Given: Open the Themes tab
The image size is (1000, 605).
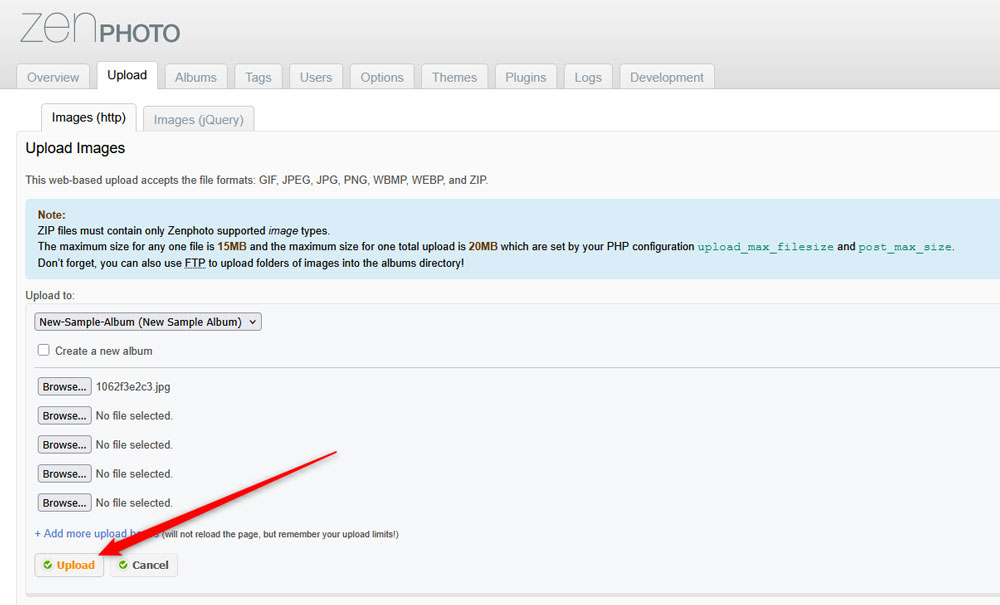Looking at the screenshot, I should click(x=454, y=76).
